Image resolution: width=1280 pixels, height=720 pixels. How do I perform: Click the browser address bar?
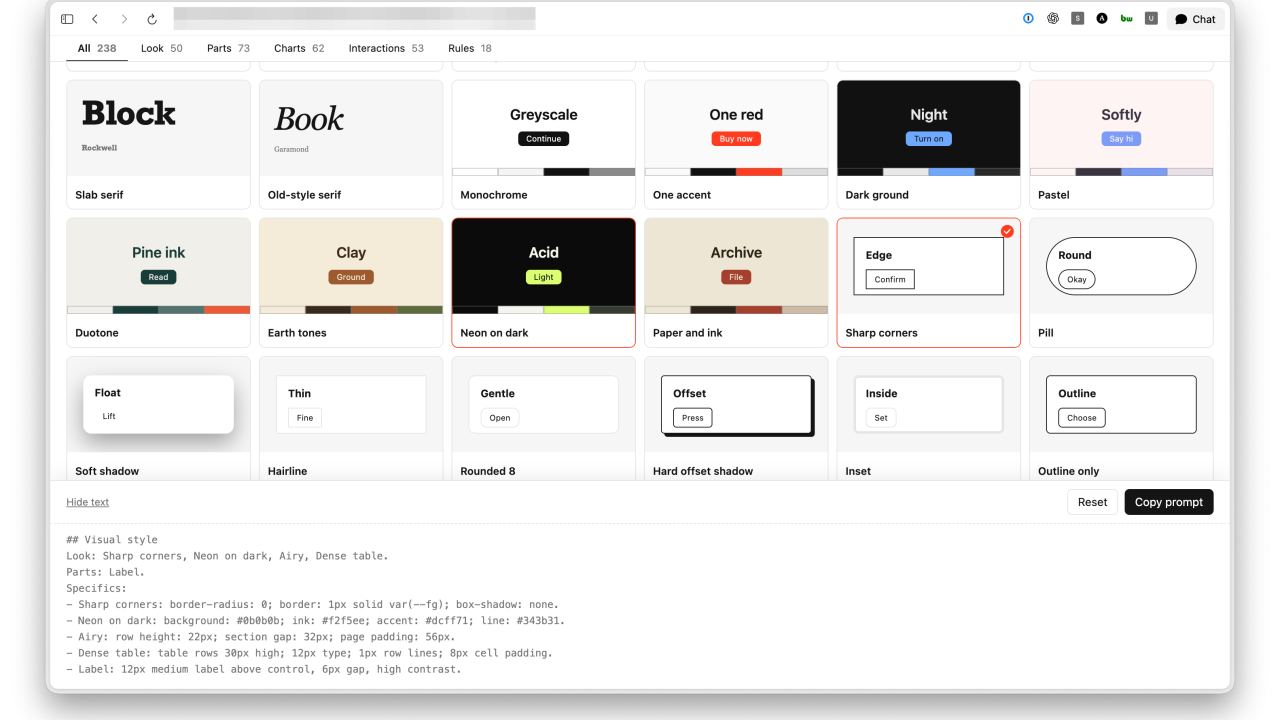pos(354,19)
